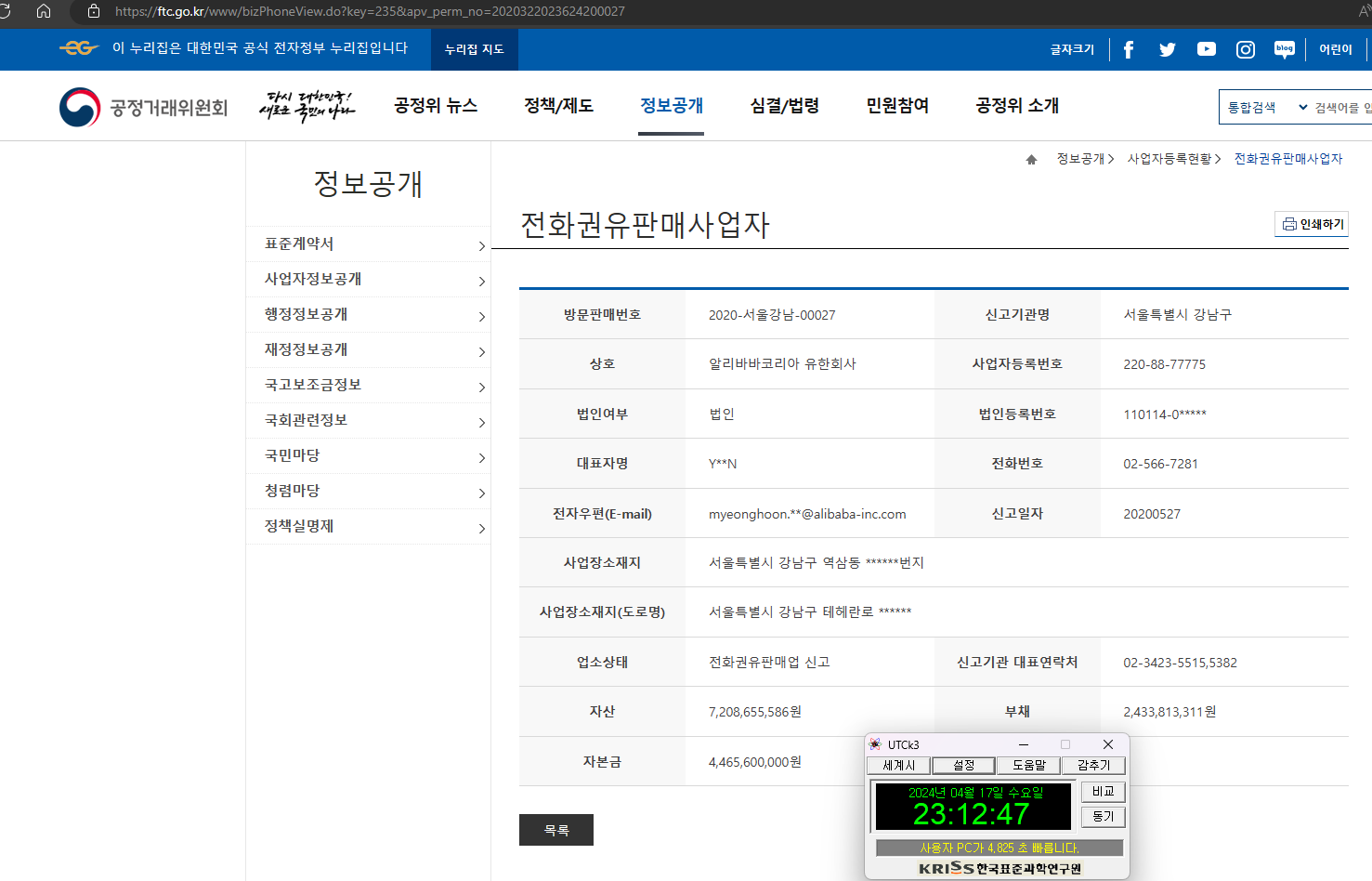Click the 23:12:47 clock display

(972, 815)
